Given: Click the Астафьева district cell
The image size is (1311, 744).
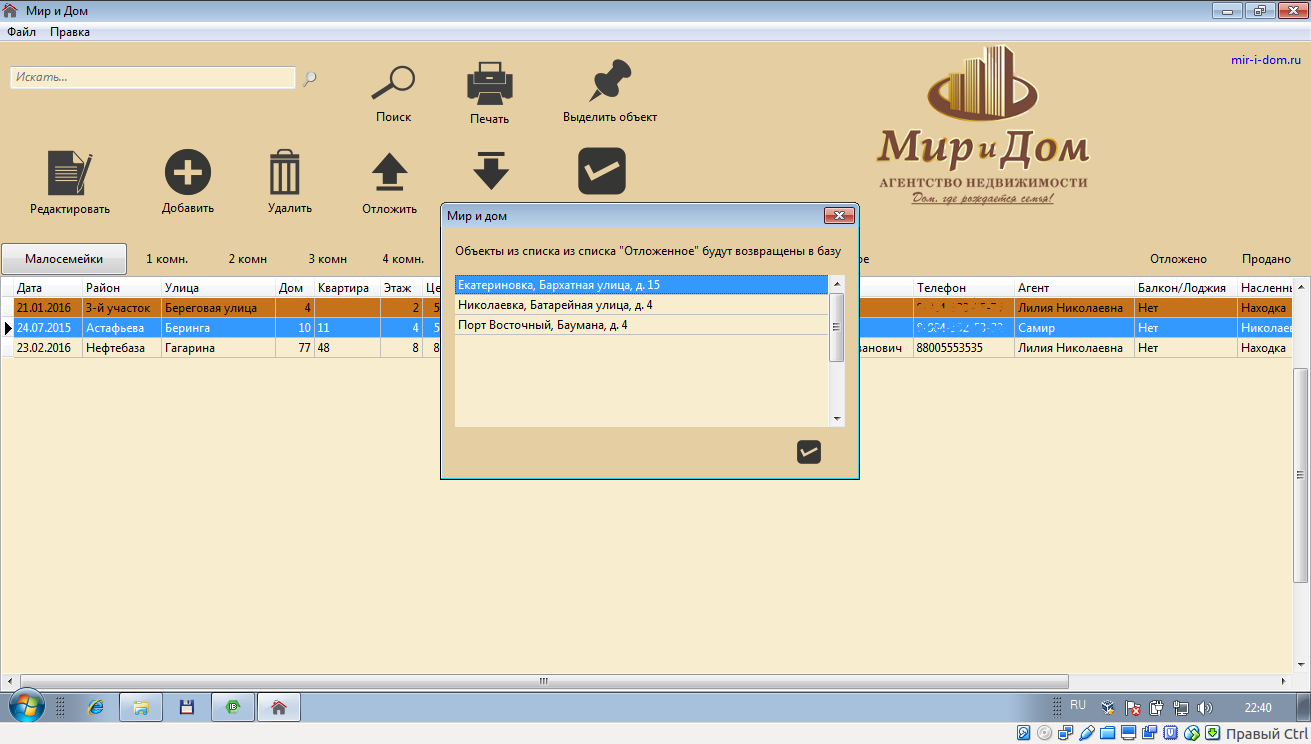Looking at the screenshot, I should [x=122, y=328].
